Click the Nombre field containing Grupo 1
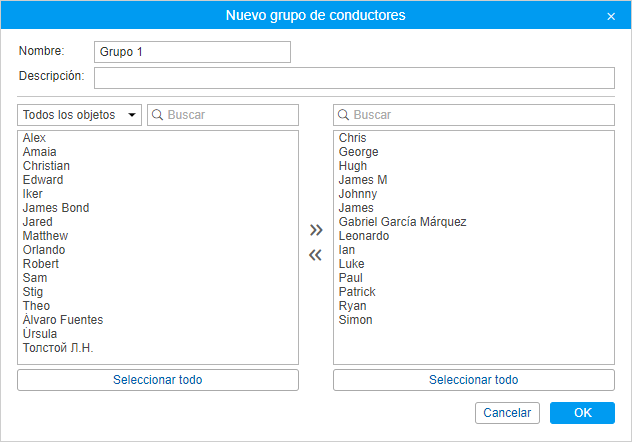Screen dimensions: 632x442 click(192, 52)
